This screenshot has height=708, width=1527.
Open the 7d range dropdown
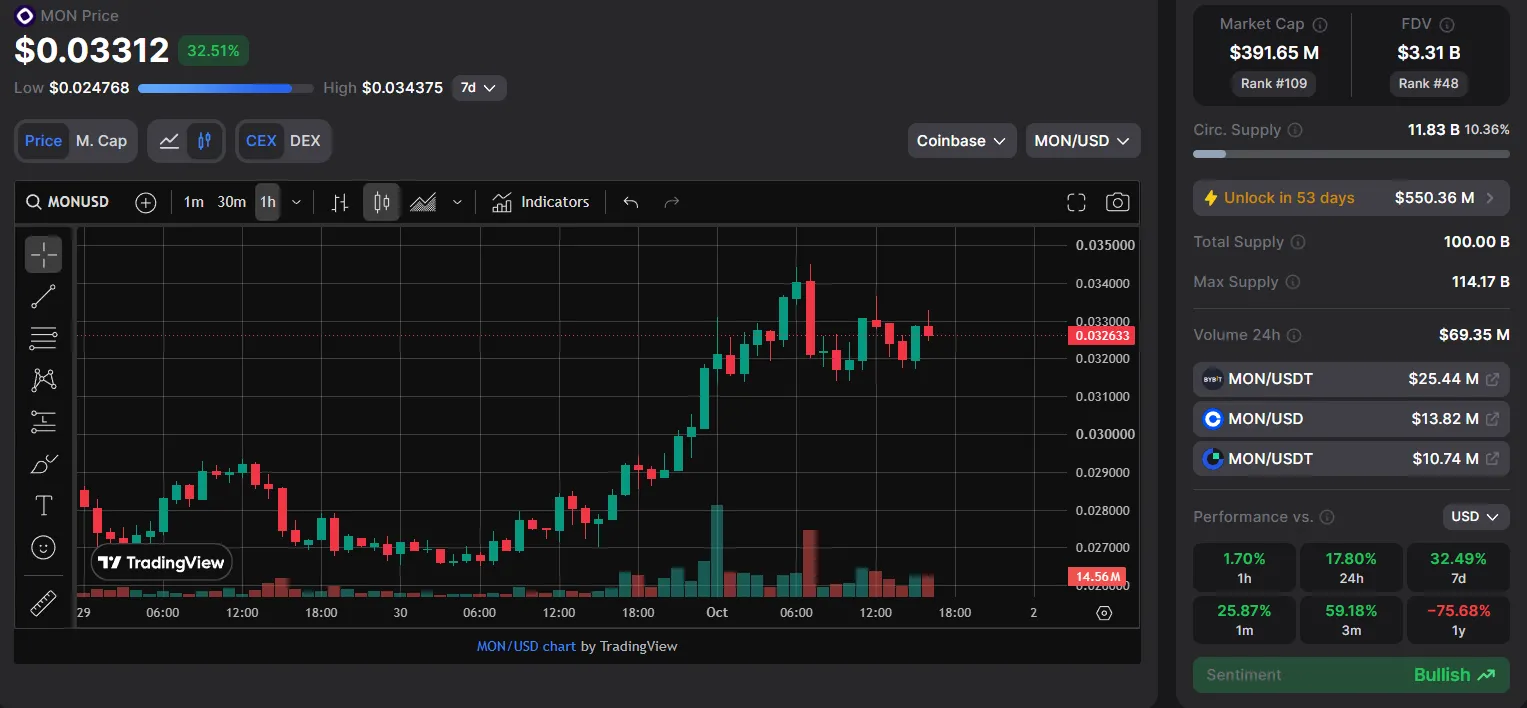[479, 88]
